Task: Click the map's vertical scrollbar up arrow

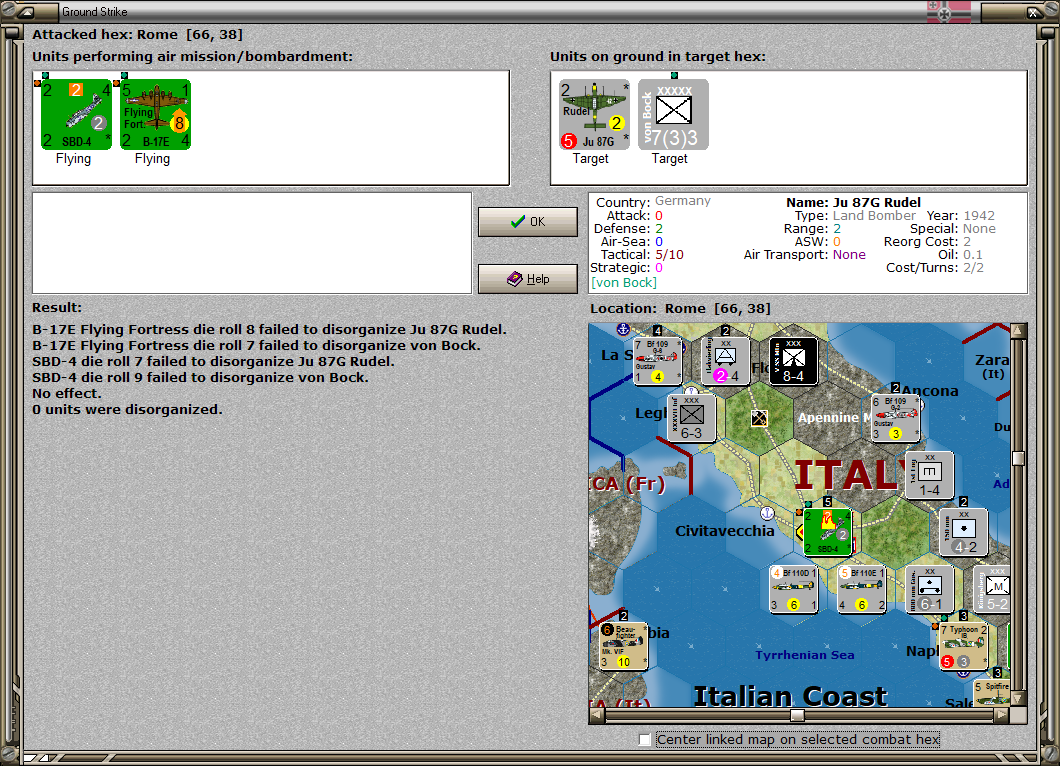Action: point(1018,331)
